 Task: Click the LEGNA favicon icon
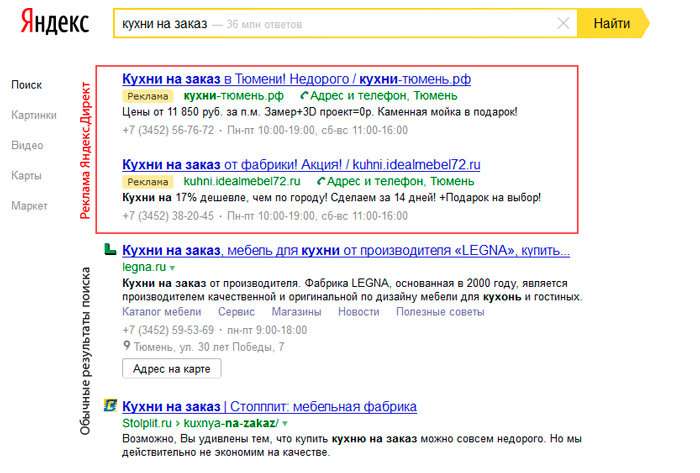pyautogui.click(x=110, y=249)
